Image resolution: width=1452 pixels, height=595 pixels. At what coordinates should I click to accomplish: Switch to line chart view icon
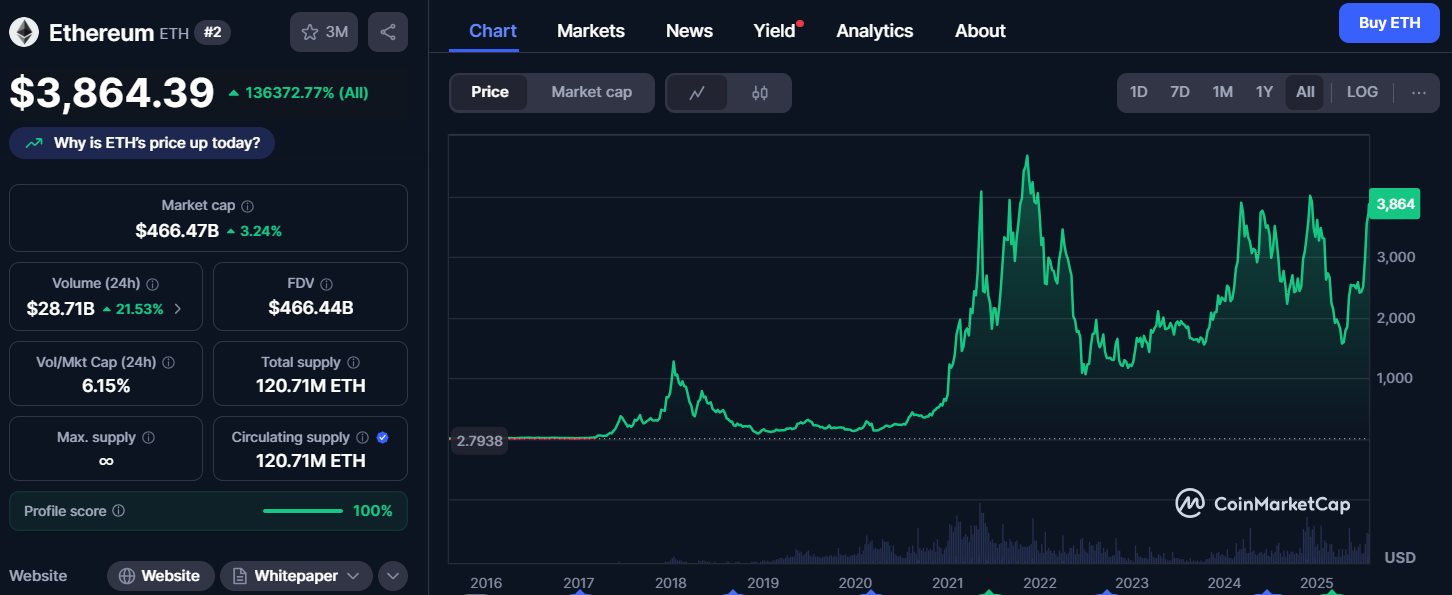tap(697, 93)
